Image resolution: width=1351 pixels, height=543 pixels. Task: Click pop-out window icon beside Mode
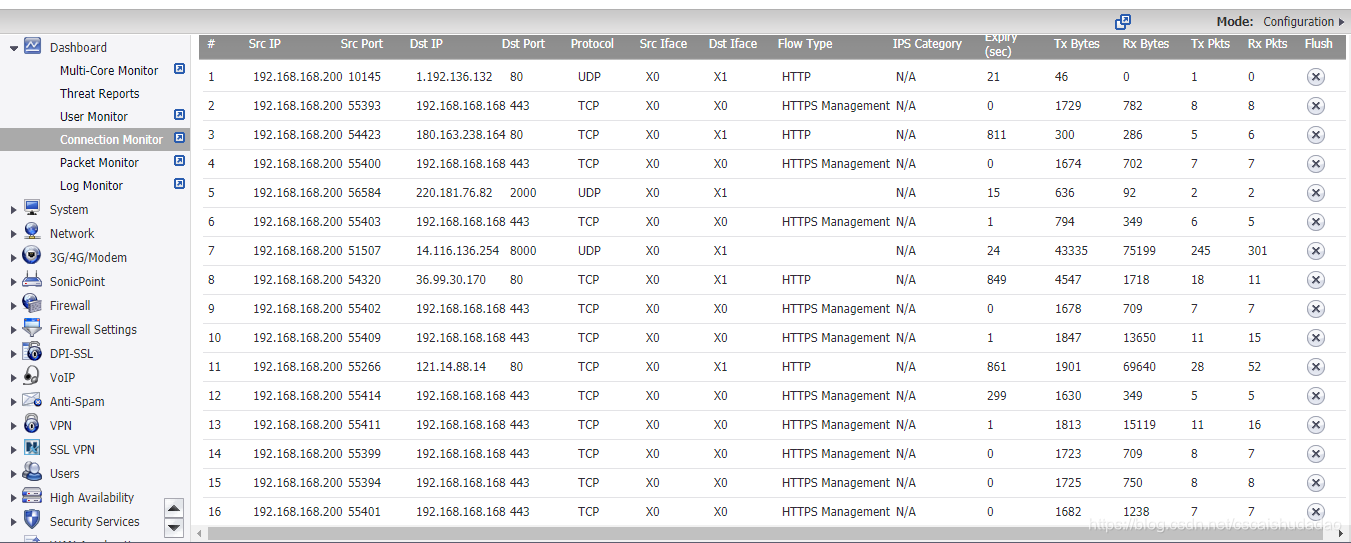tap(1123, 21)
